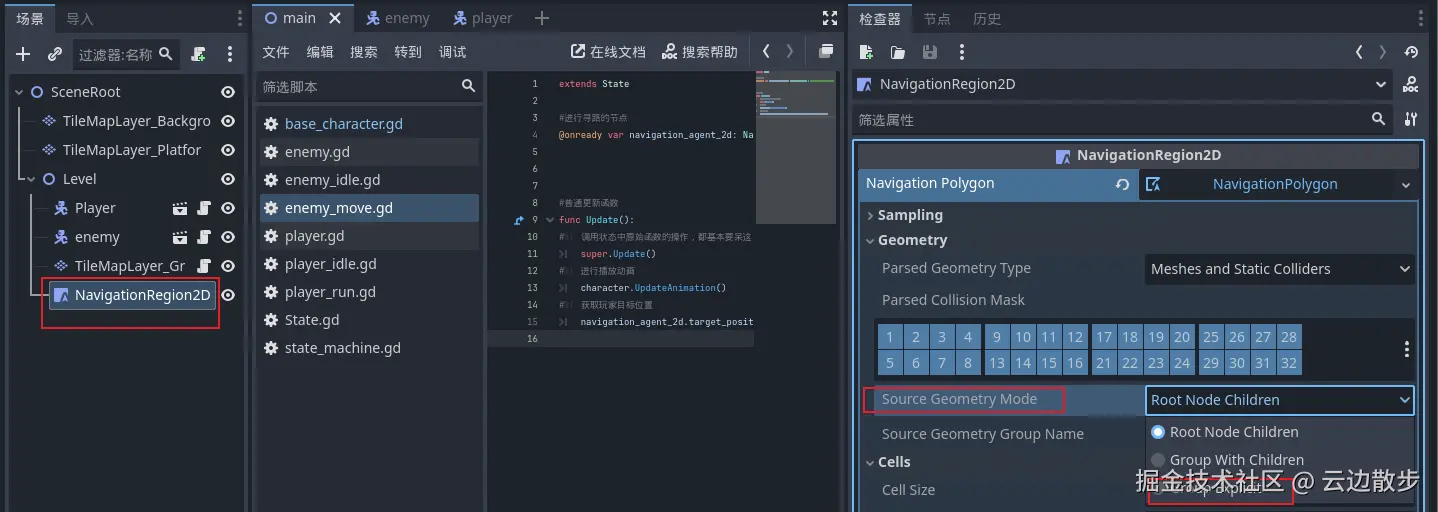
Task: Hide the TileMapLayer_Backgro node
Action: pos(228,121)
